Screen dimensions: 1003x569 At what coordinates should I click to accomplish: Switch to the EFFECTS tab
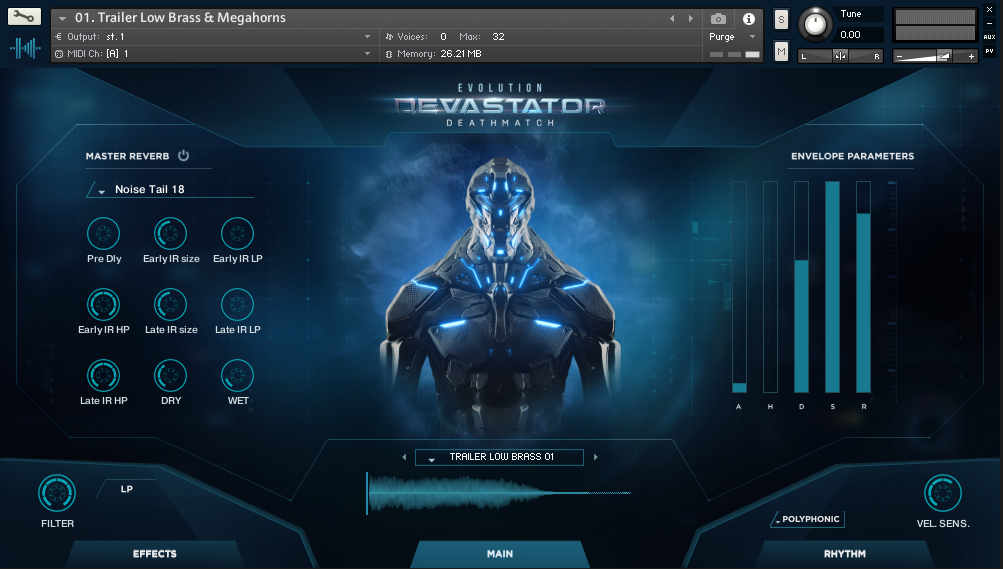[155, 554]
